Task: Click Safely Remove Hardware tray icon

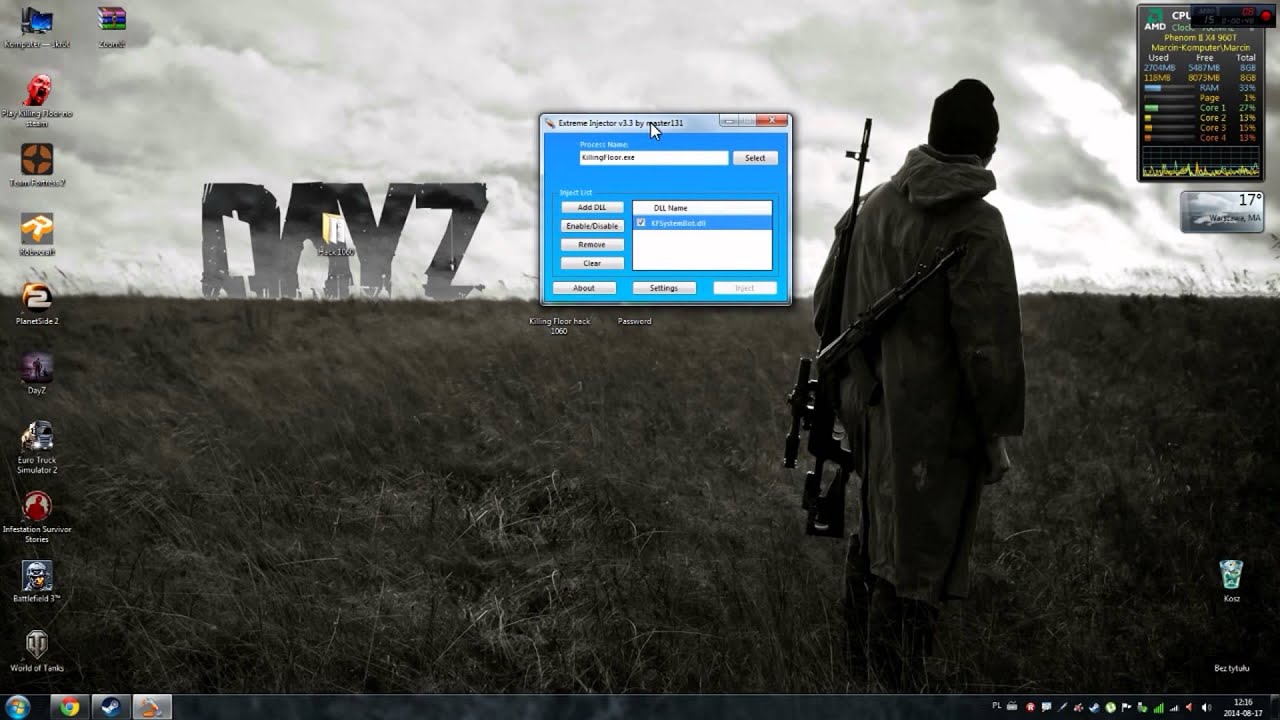Action: (1142, 707)
